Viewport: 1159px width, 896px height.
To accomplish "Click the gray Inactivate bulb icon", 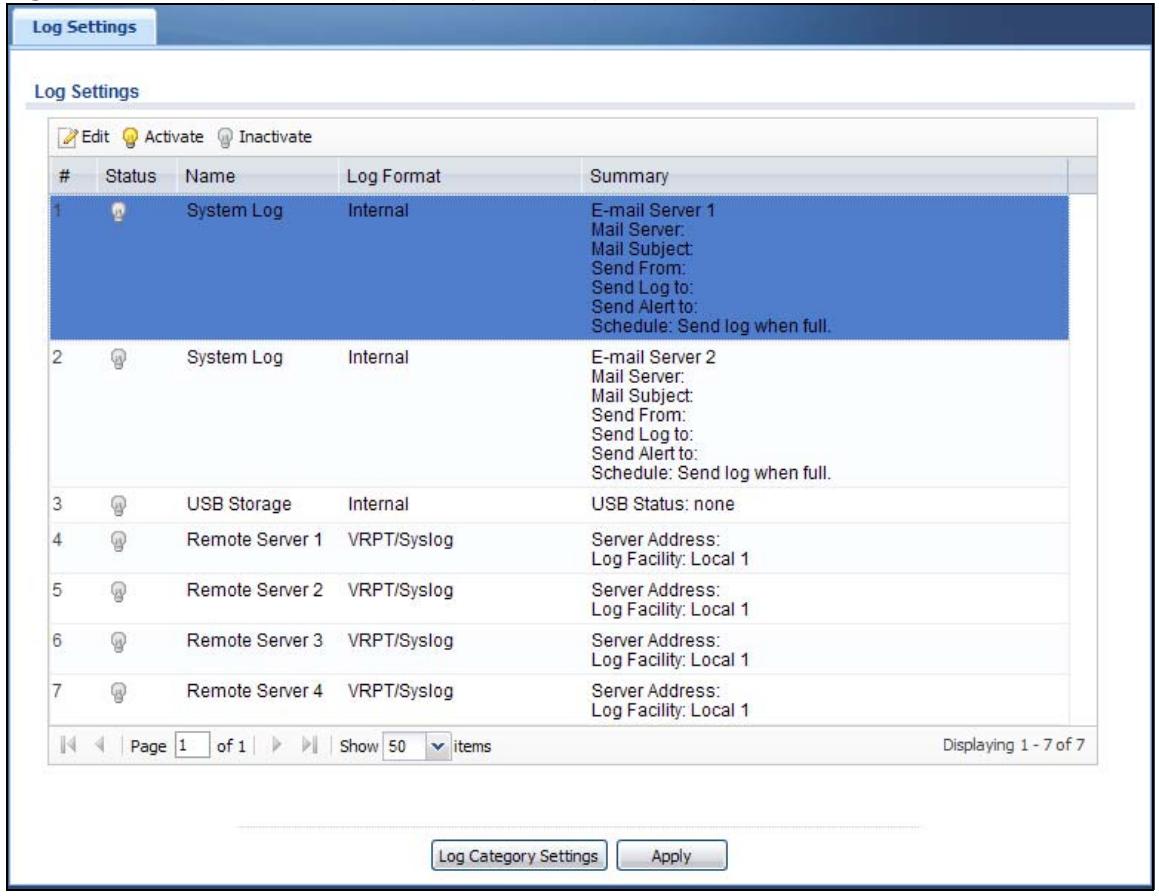I will click(x=225, y=138).
